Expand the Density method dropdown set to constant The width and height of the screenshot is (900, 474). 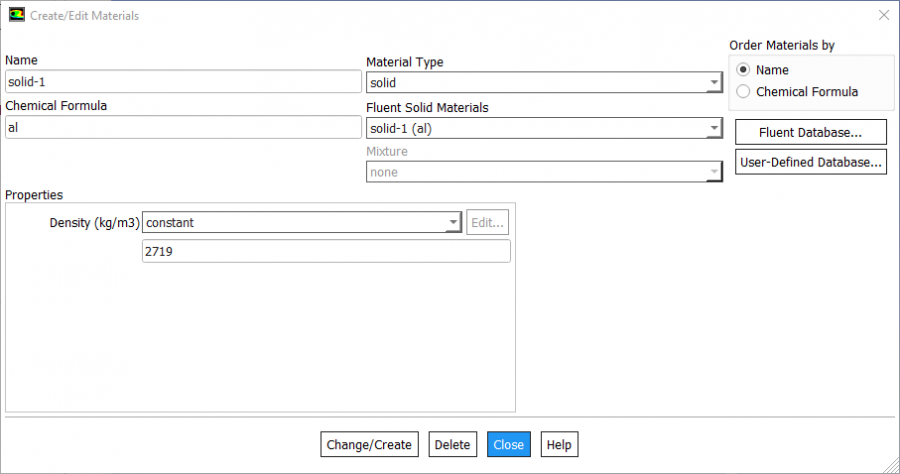(302, 222)
